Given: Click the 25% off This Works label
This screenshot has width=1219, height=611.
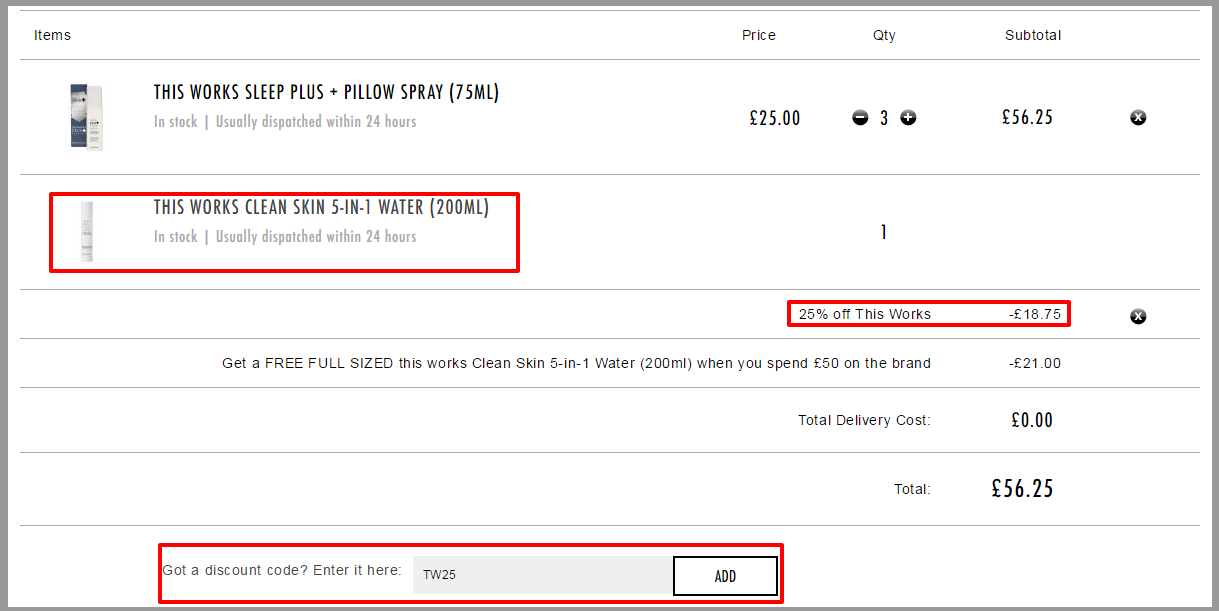Looking at the screenshot, I should [x=865, y=314].
